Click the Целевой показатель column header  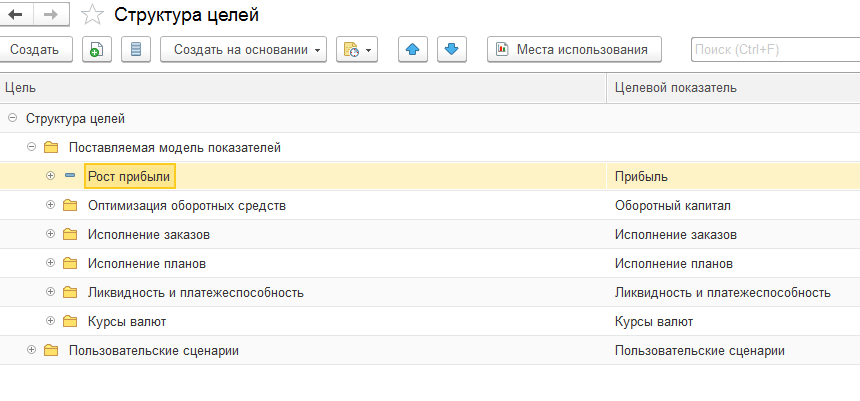point(675,88)
